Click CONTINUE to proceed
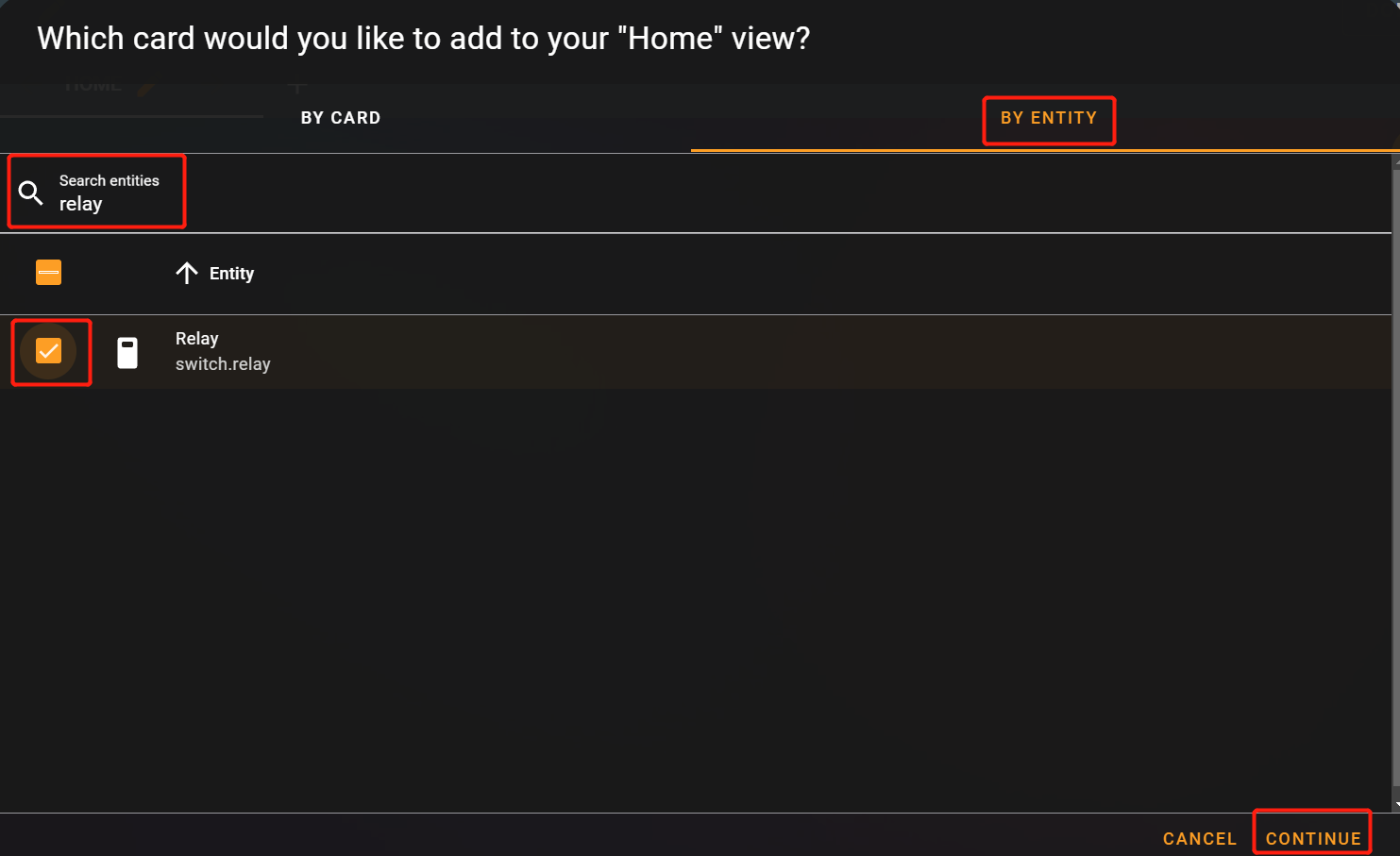This screenshot has height=856, width=1400. click(x=1313, y=838)
